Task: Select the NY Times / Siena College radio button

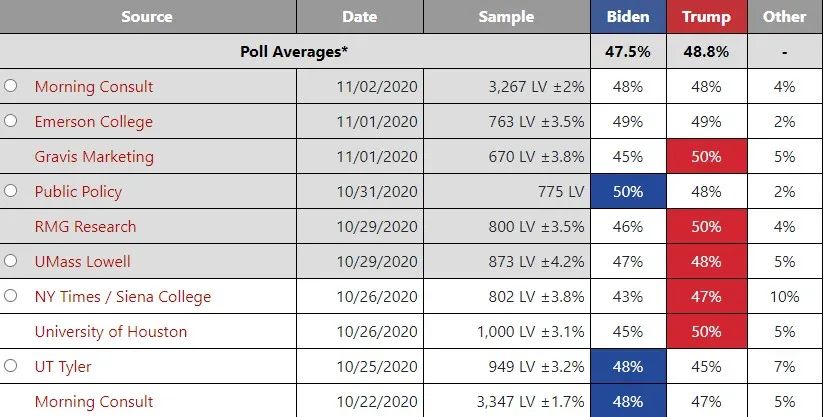Action: tap(11, 296)
